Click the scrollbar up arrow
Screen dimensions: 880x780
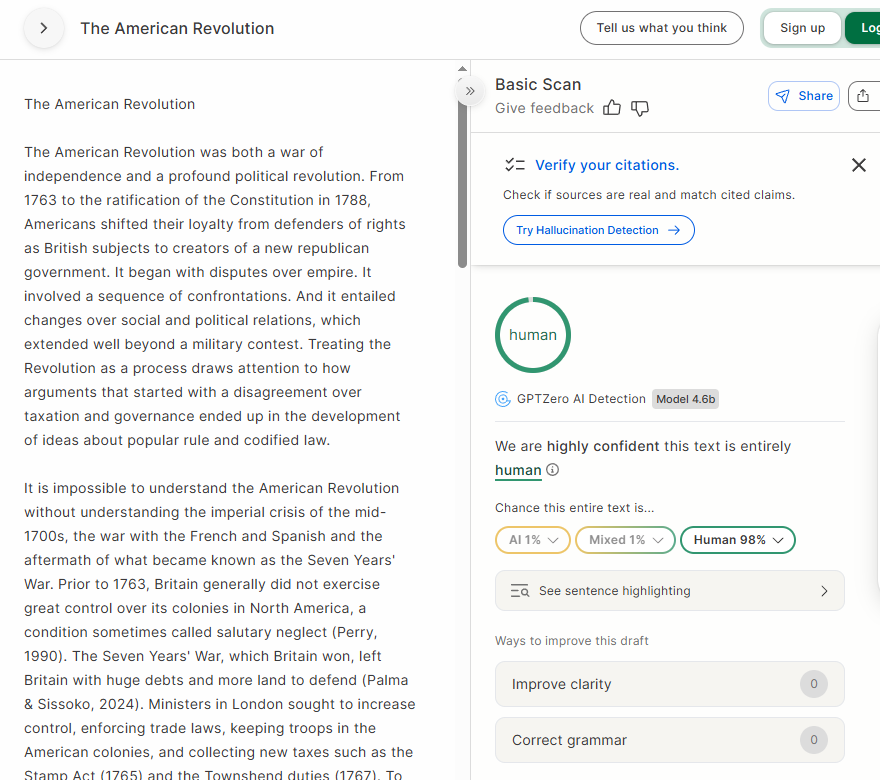[x=462, y=68]
